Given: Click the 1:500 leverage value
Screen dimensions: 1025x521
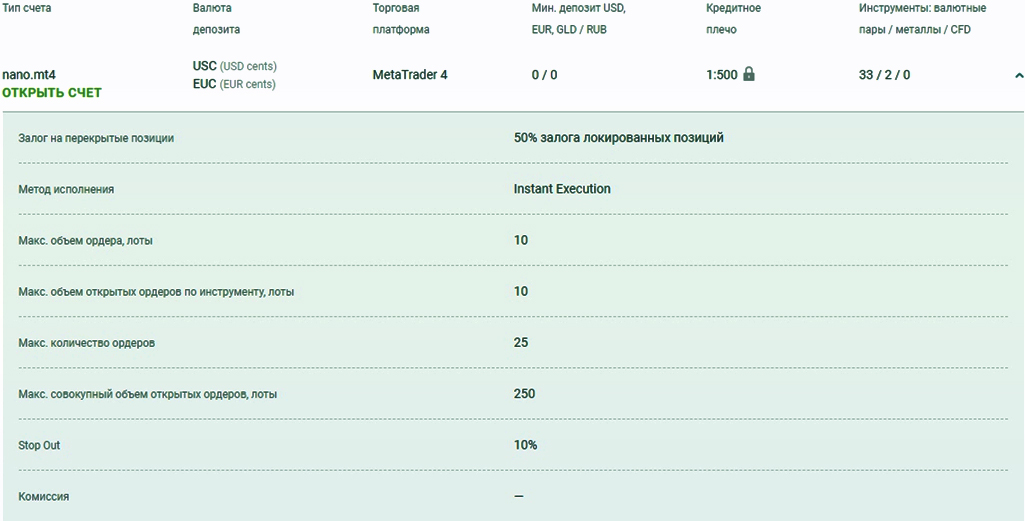Looking at the screenshot, I should [721, 75].
